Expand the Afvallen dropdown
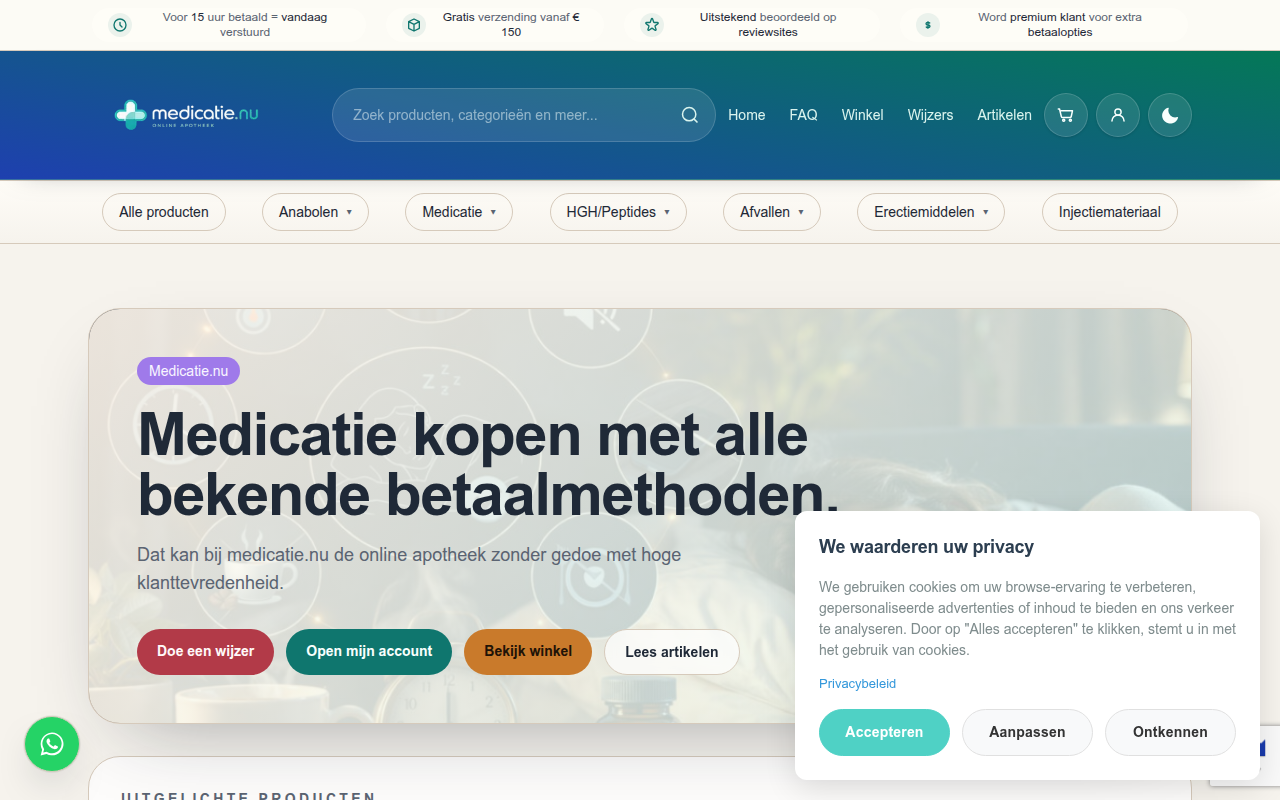 [772, 212]
